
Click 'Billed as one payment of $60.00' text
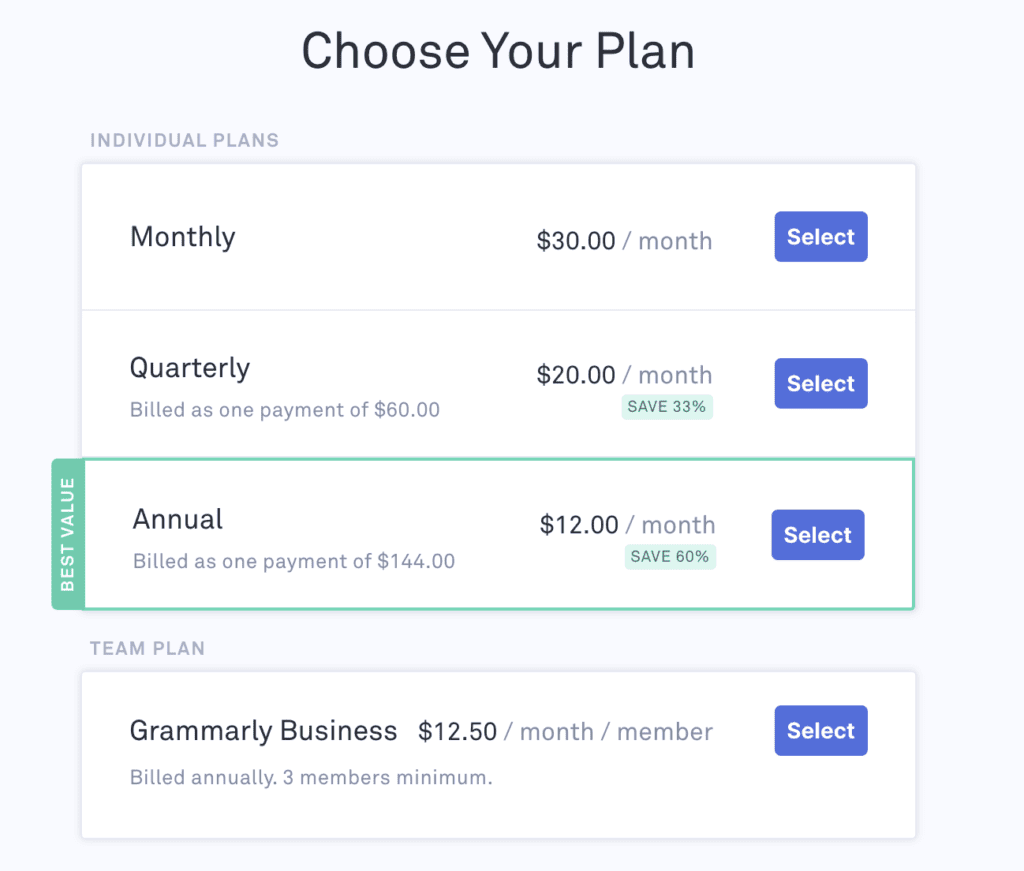pyautogui.click(x=285, y=410)
